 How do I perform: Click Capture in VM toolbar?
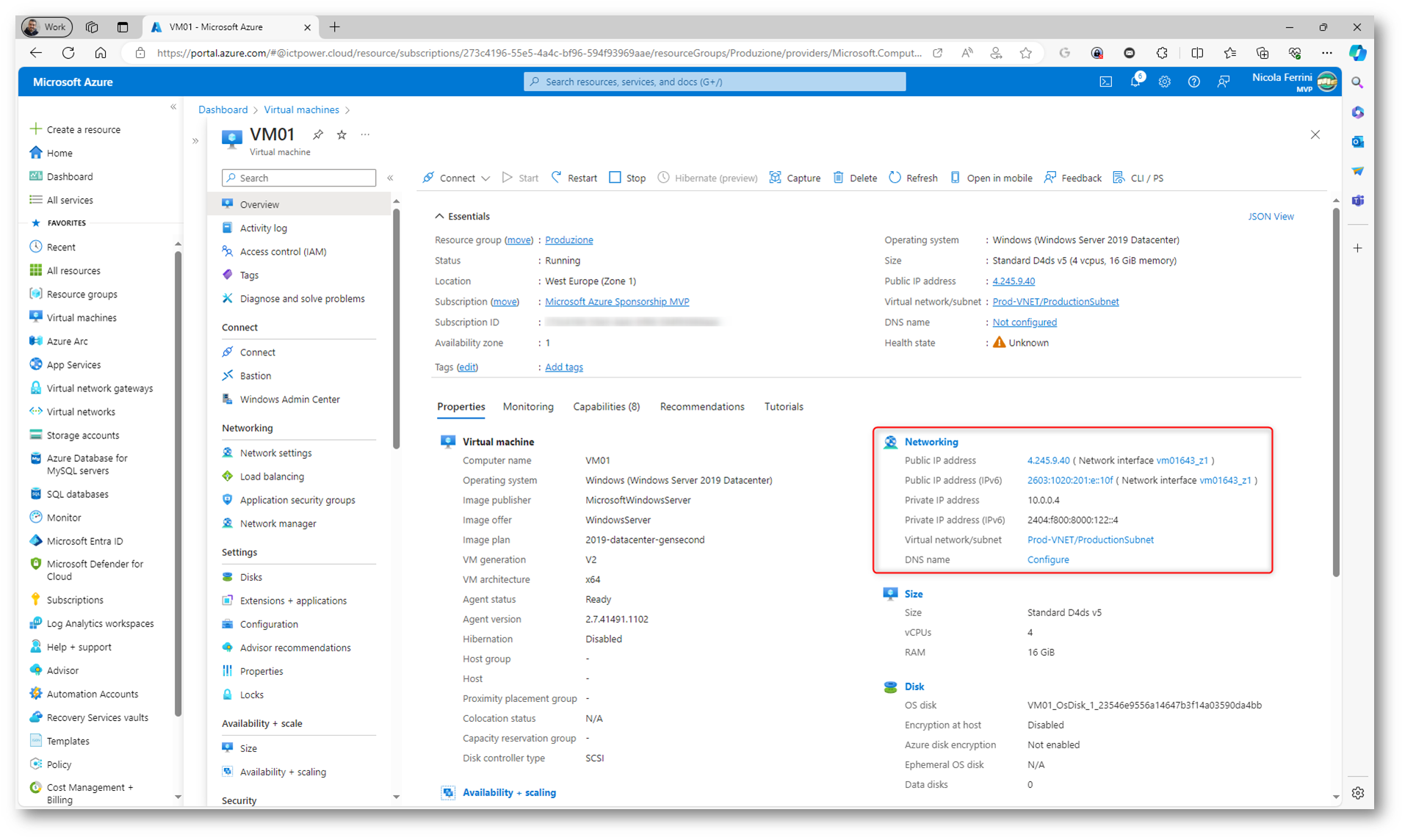point(795,178)
